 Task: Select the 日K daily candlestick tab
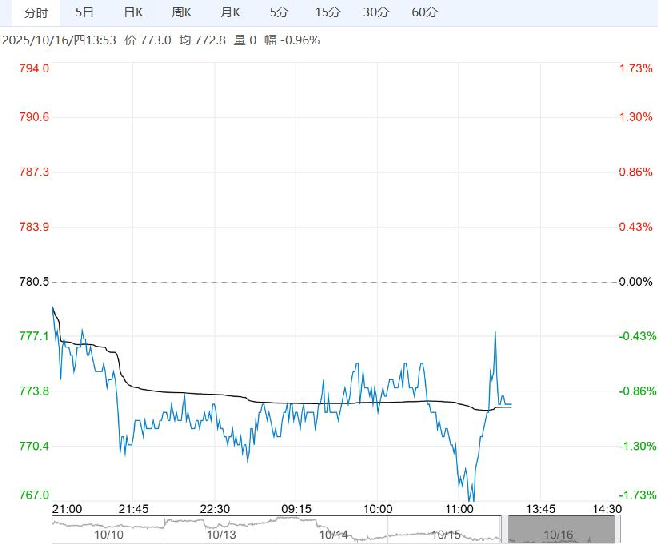point(132,12)
